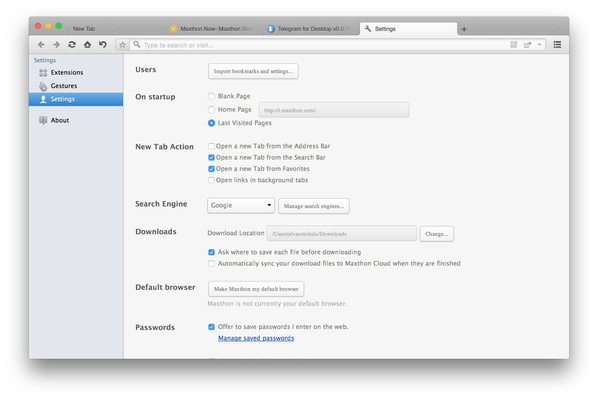Bookmark page with the star icon
This screenshot has width=598, height=400.
tap(122, 45)
